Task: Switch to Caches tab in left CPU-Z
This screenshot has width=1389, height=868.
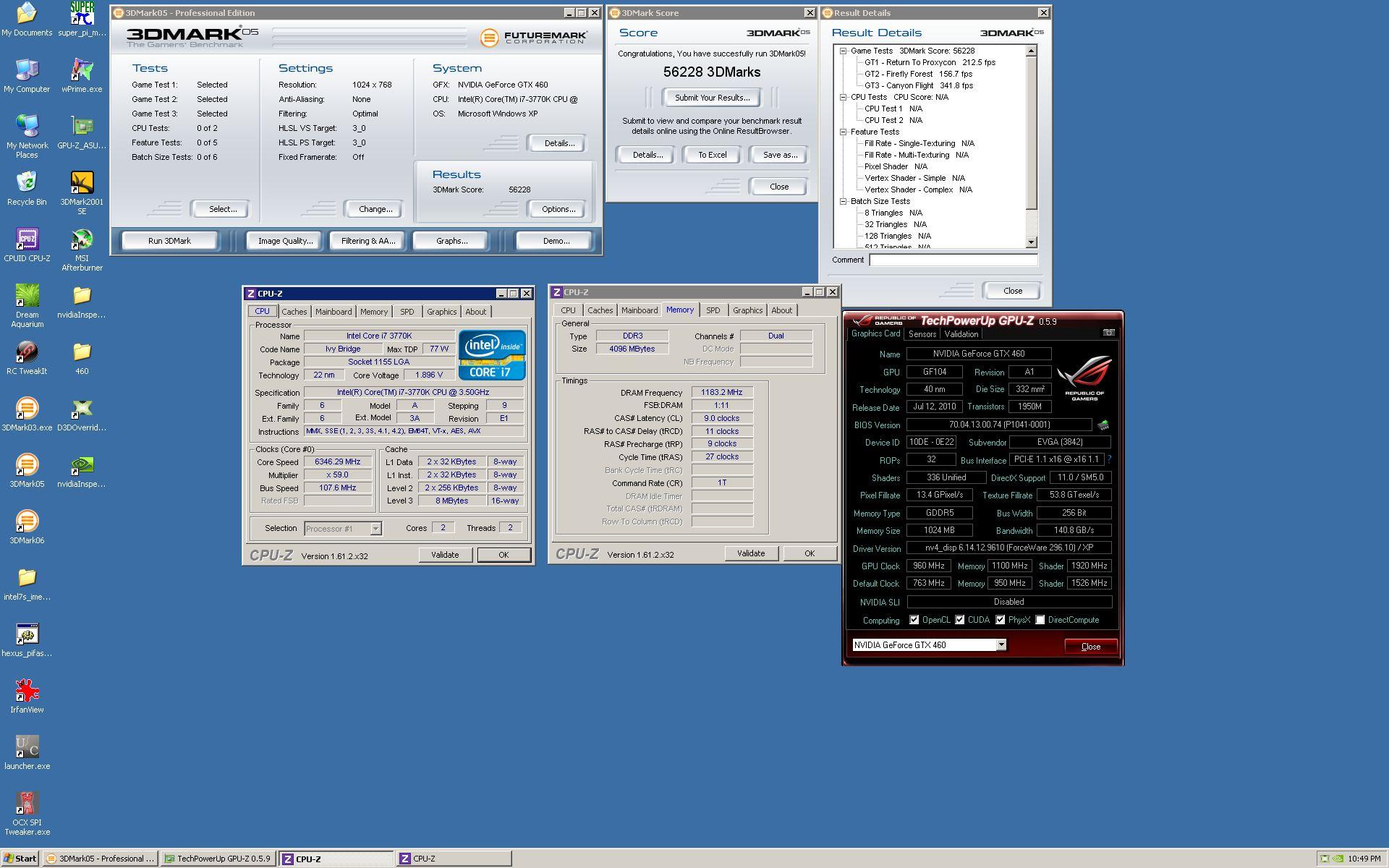Action: click(x=294, y=312)
